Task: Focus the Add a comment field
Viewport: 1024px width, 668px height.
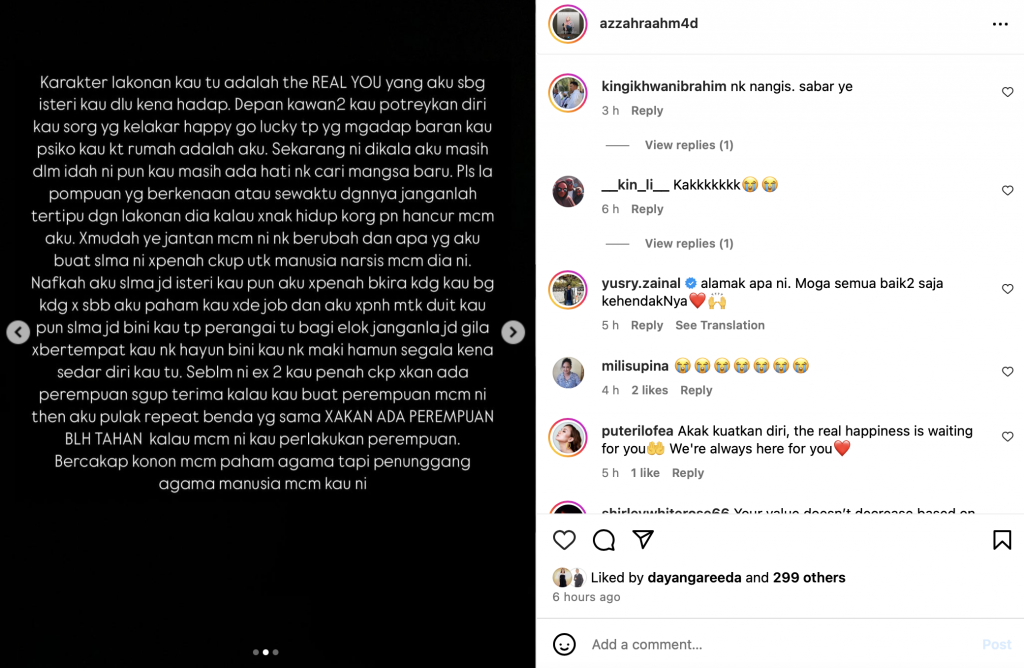Action: [x=780, y=644]
